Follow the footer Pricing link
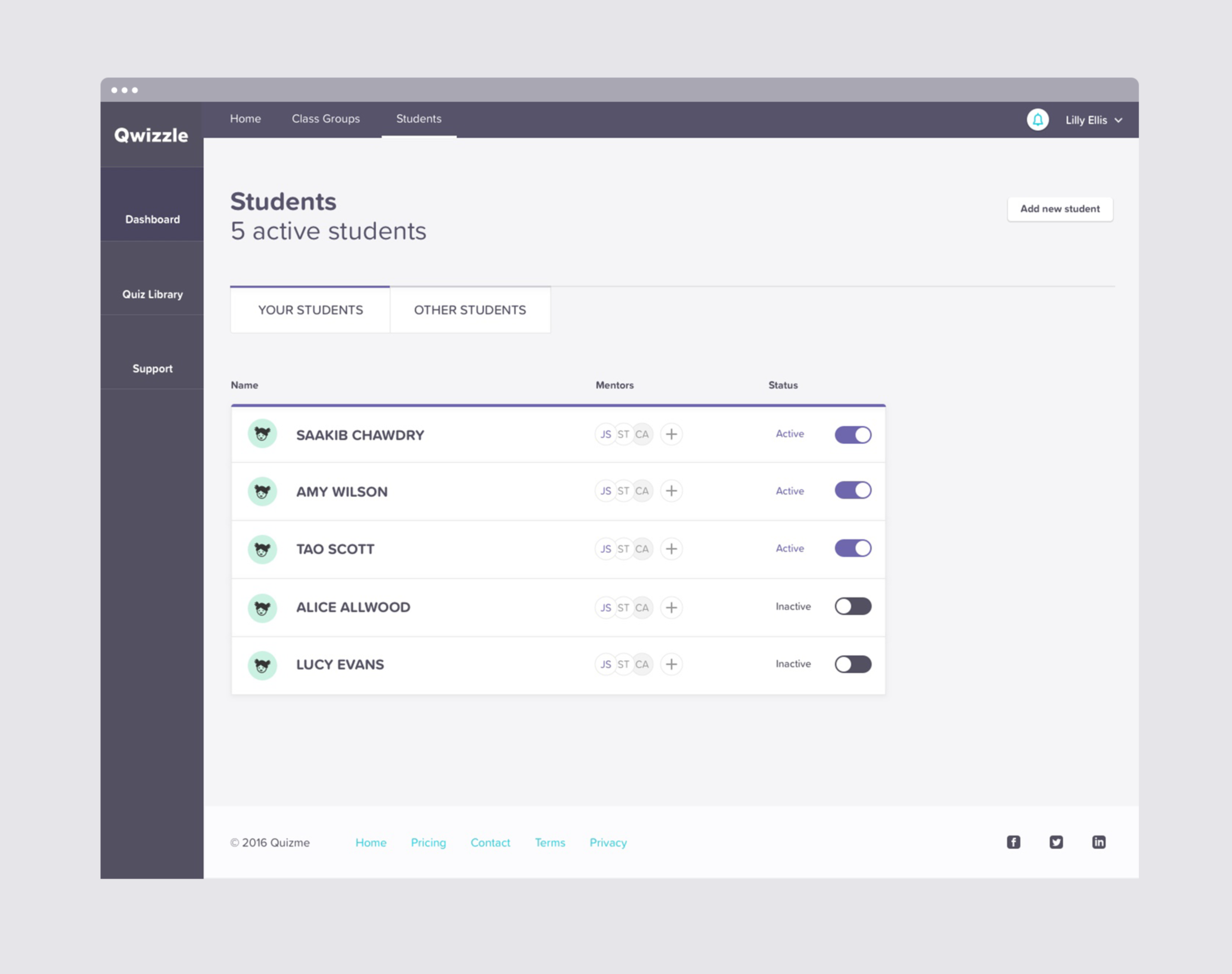Screen dimensions: 1232x974 click(428, 842)
